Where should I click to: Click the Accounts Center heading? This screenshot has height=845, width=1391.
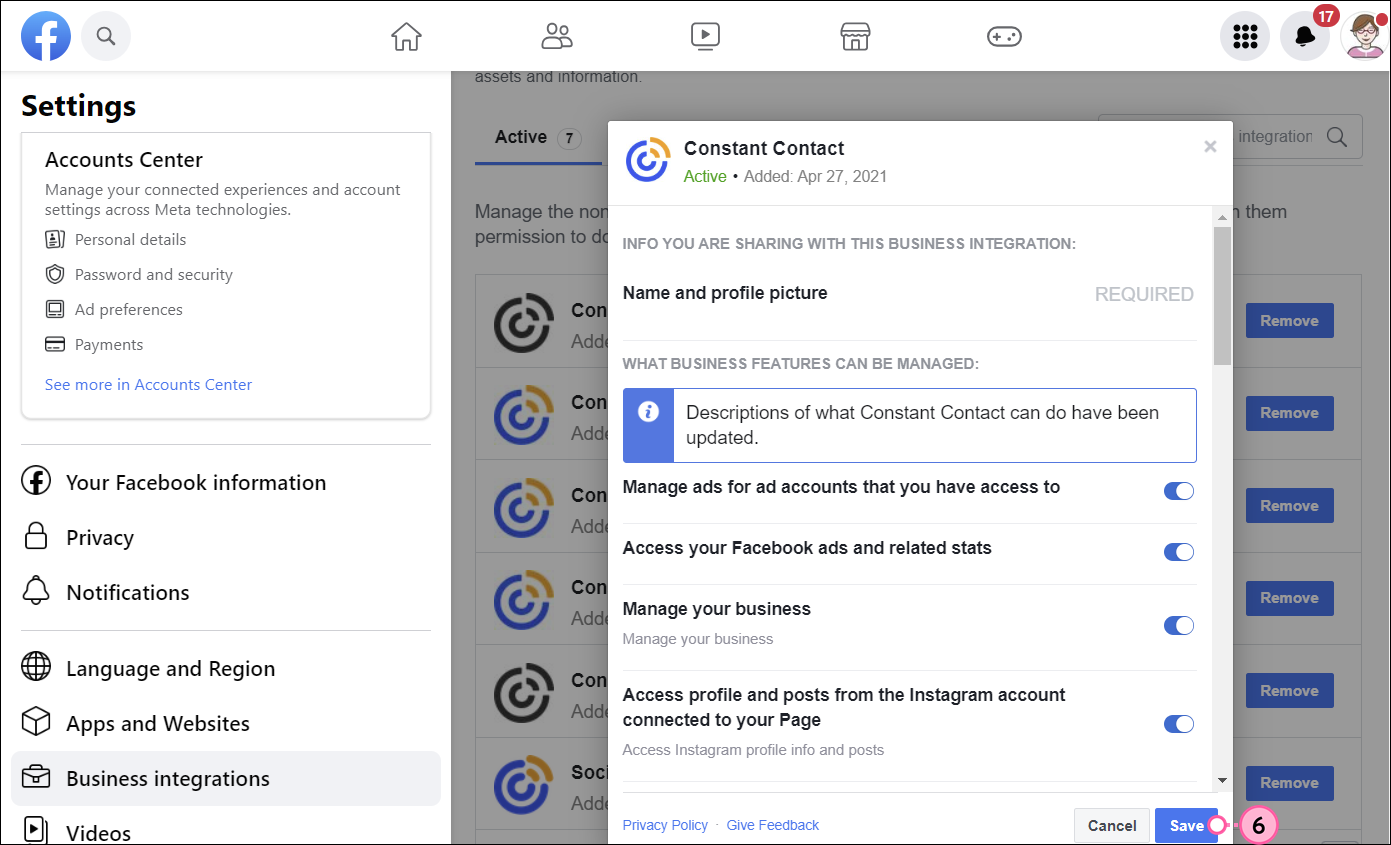pos(124,160)
